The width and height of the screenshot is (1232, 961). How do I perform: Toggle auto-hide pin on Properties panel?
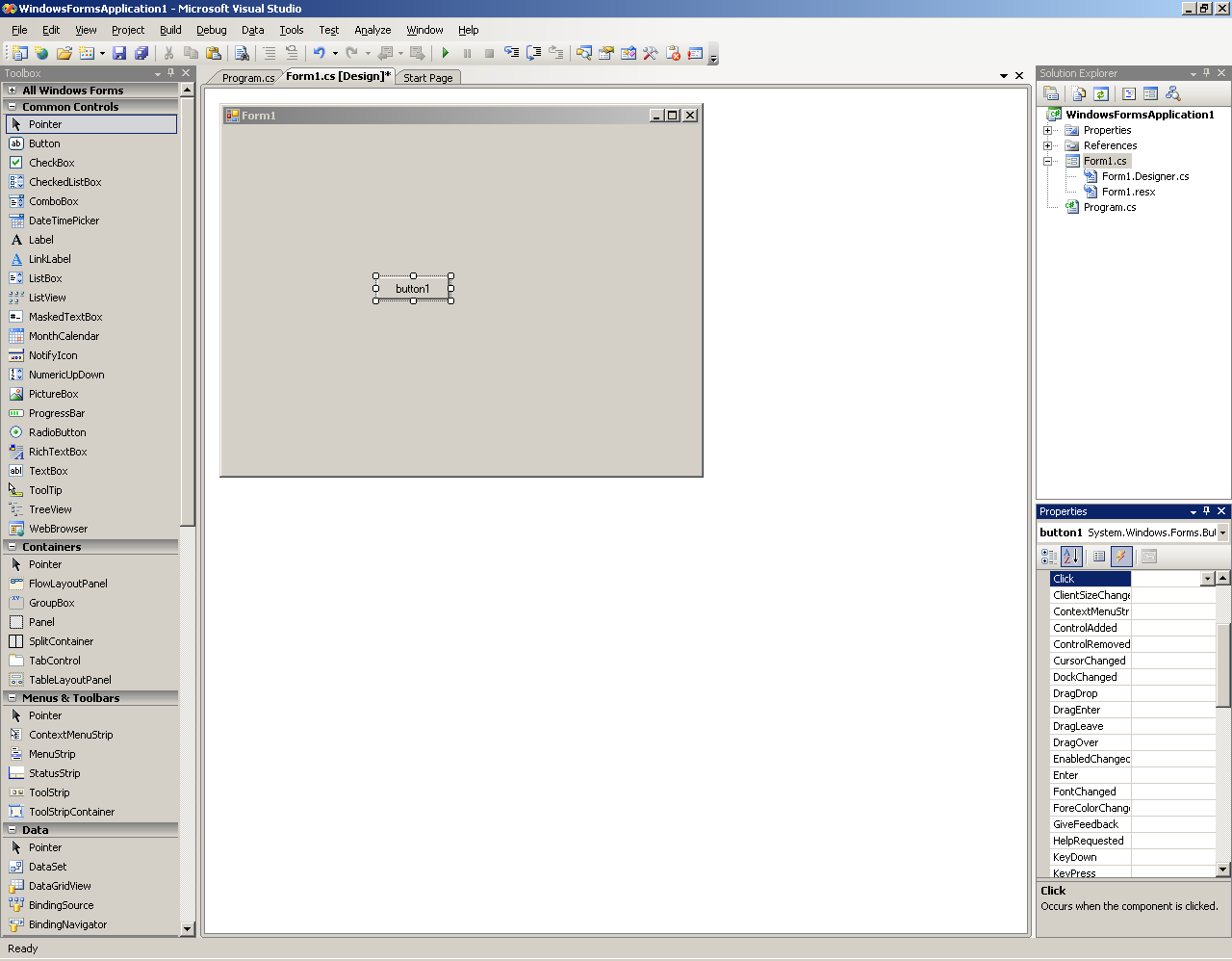(1207, 511)
